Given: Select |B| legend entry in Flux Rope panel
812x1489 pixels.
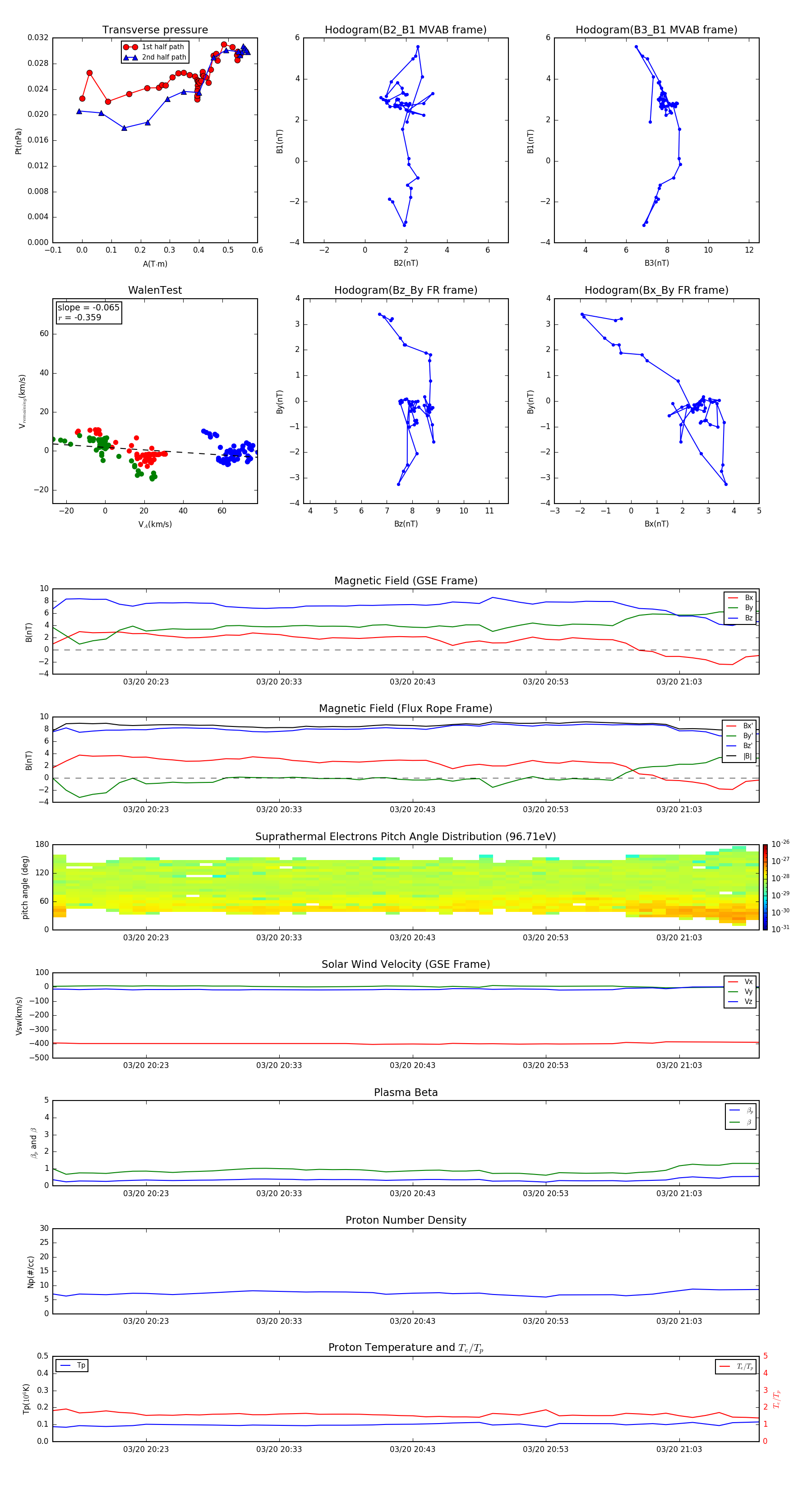Looking at the screenshot, I should tap(740, 756).
